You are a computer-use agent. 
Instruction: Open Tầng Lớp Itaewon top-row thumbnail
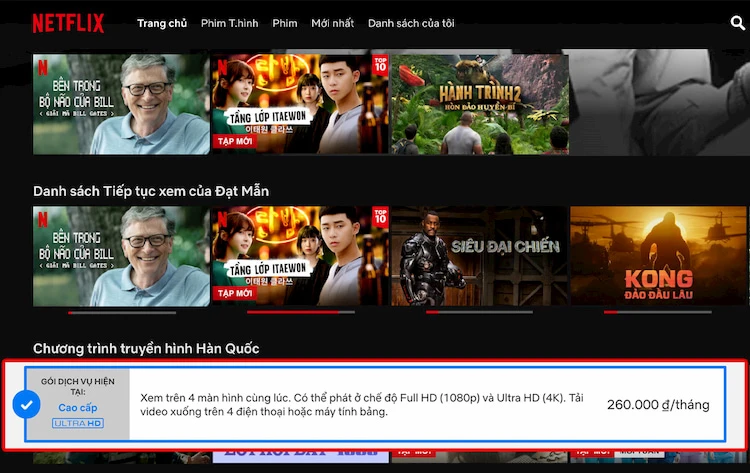[x=300, y=104]
